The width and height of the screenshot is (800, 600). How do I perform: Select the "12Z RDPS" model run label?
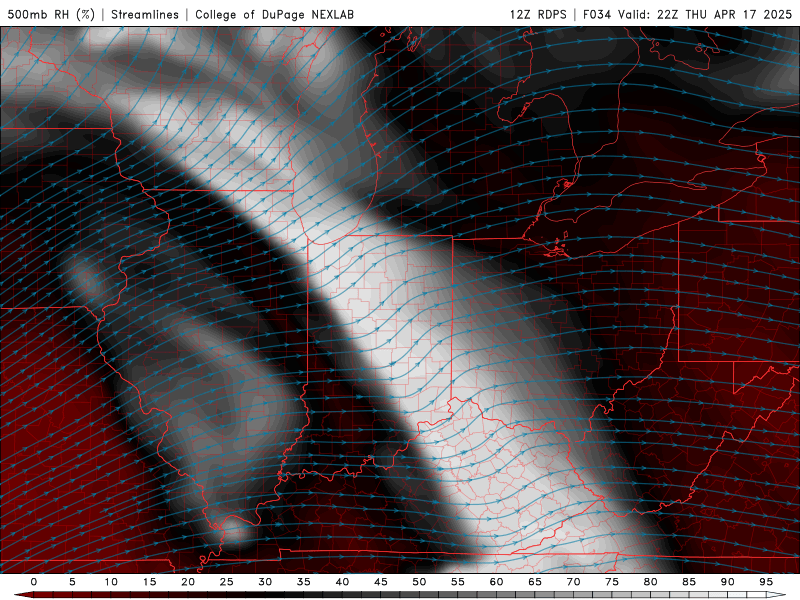[x=538, y=14]
